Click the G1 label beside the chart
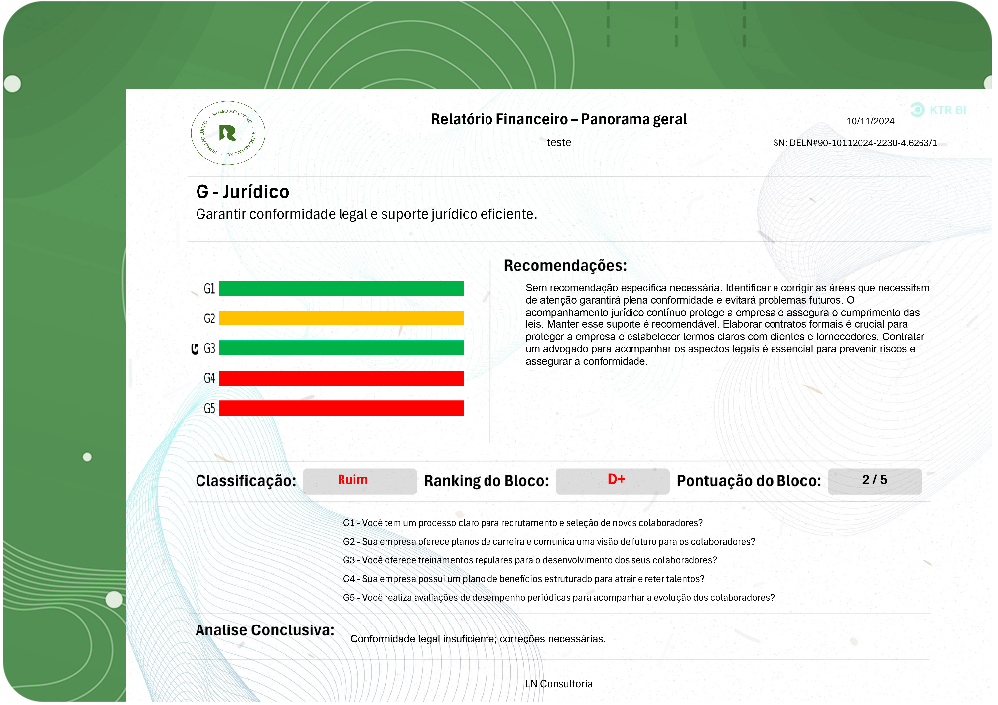Screen dimensions: 998x705 pos(209,289)
